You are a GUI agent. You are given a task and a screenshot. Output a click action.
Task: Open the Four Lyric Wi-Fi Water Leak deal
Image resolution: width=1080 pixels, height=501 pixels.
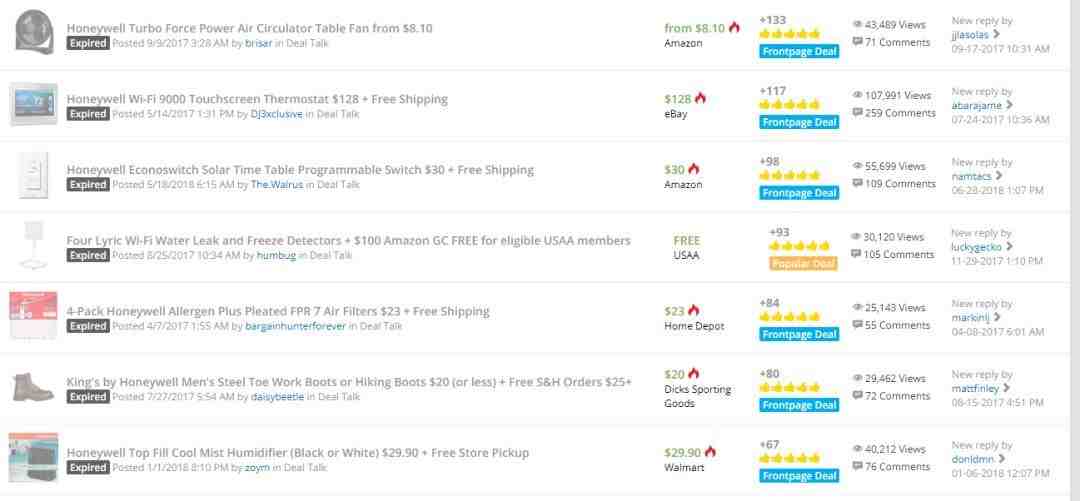point(348,240)
